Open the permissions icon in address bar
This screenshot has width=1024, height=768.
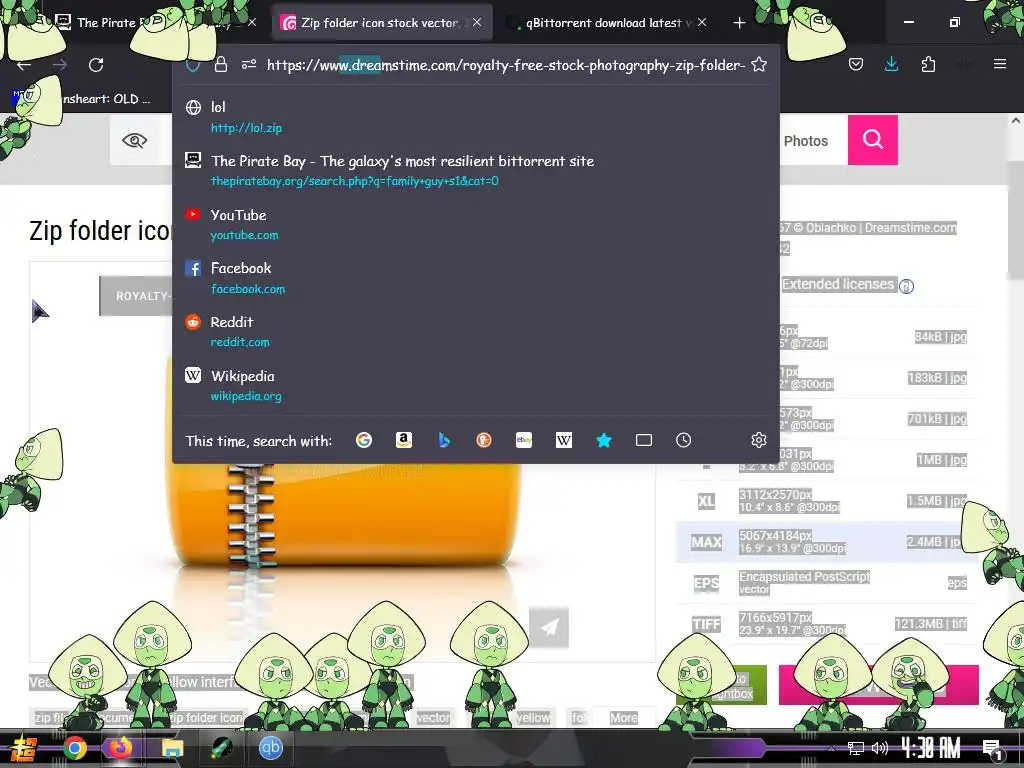pos(249,65)
